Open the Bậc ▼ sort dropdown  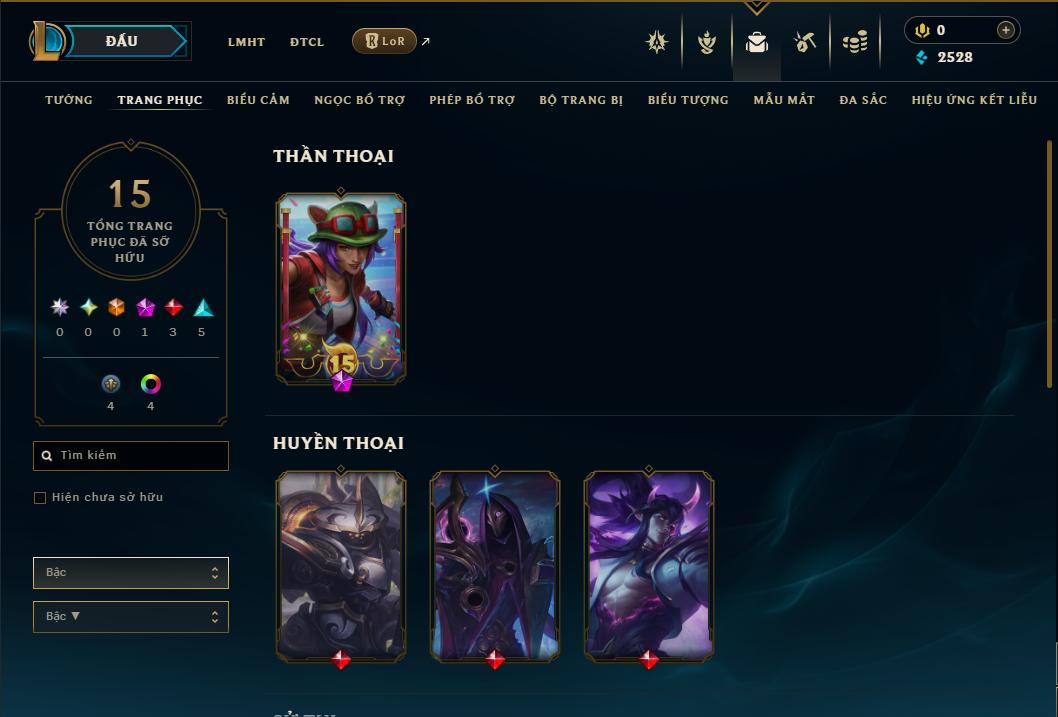pos(131,616)
